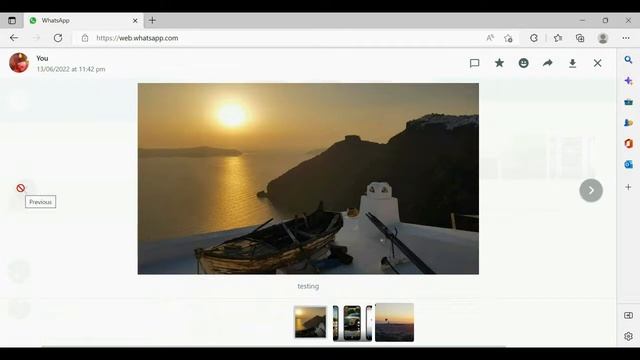
Task: Click the main sunset photo
Action: click(x=308, y=179)
